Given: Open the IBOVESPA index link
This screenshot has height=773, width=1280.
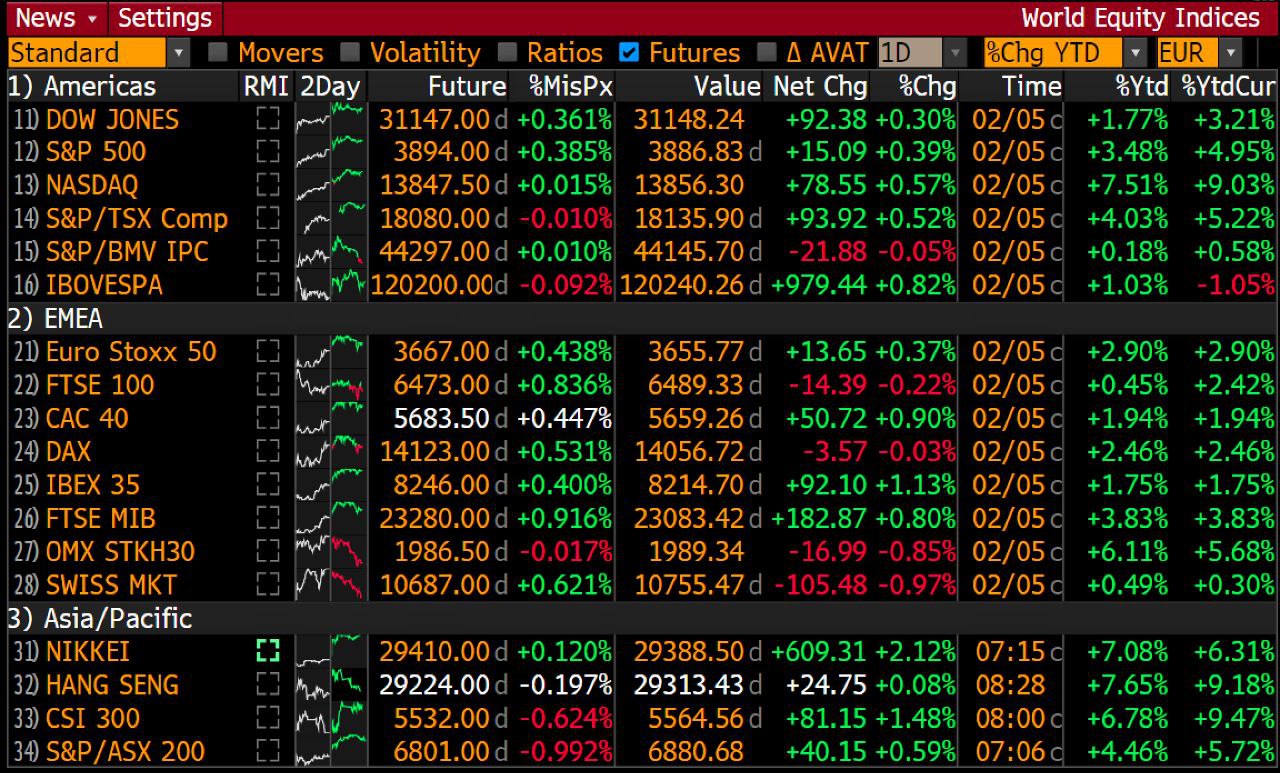Looking at the screenshot, I should pyautogui.click(x=104, y=285).
